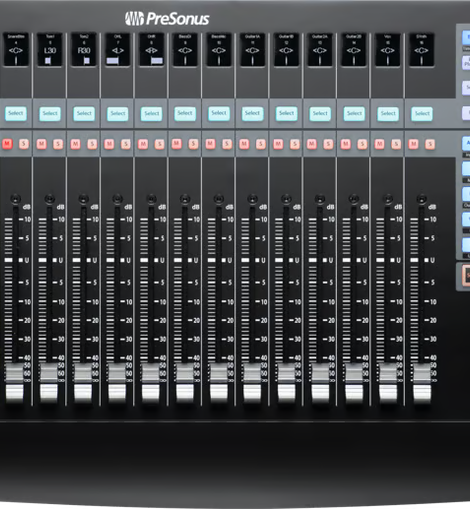Click the Guitar2B scribble strip display
Image resolution: width=470 pixels, height=509 pixels.
pyautogui.click(x=354, y=49)
